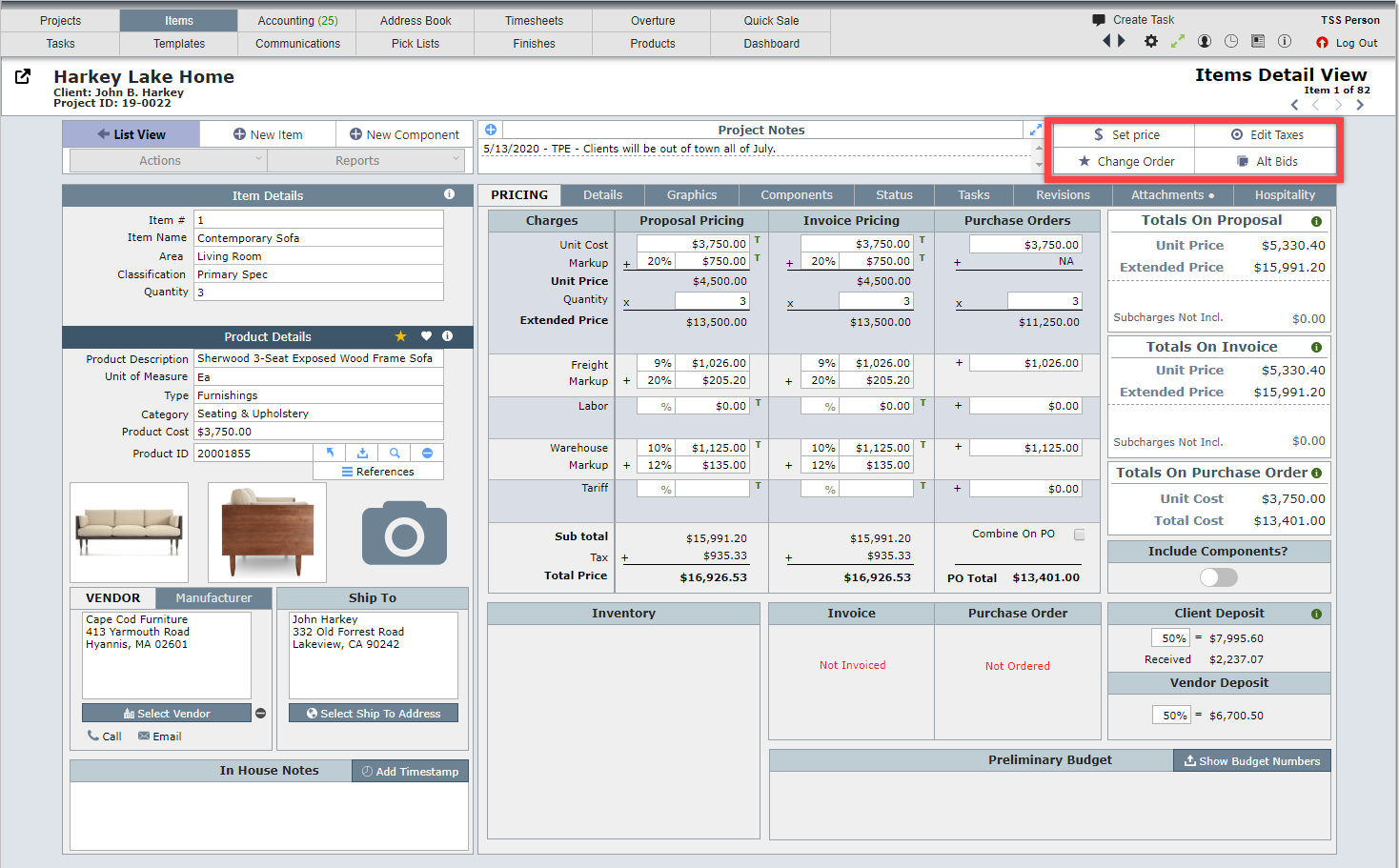This screenshot has height=868, width=1399.
Task: Search products with magnifier icon
Action: point(395,454)
